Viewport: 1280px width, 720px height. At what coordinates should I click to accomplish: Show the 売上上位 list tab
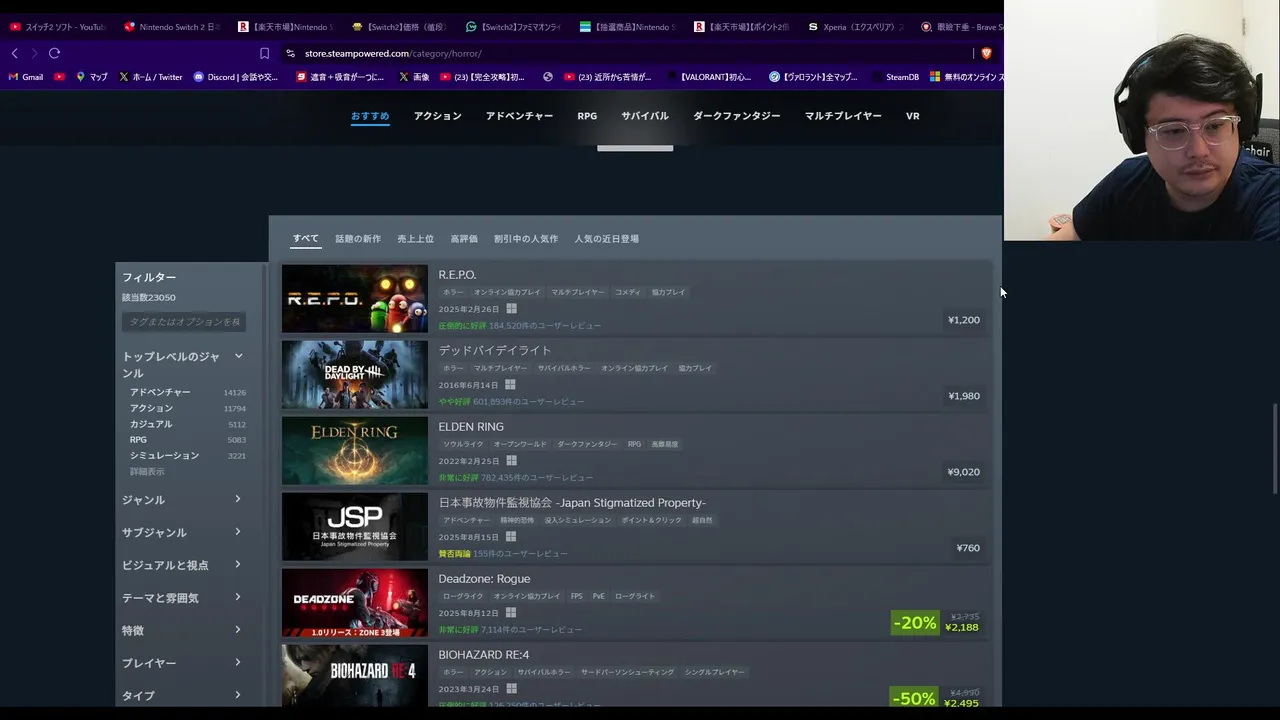[416, 239]
